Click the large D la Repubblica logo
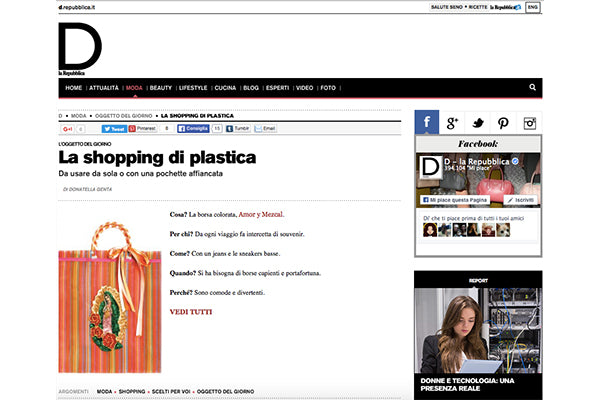Screen dimensions: 600x400 tap(80, 49)
